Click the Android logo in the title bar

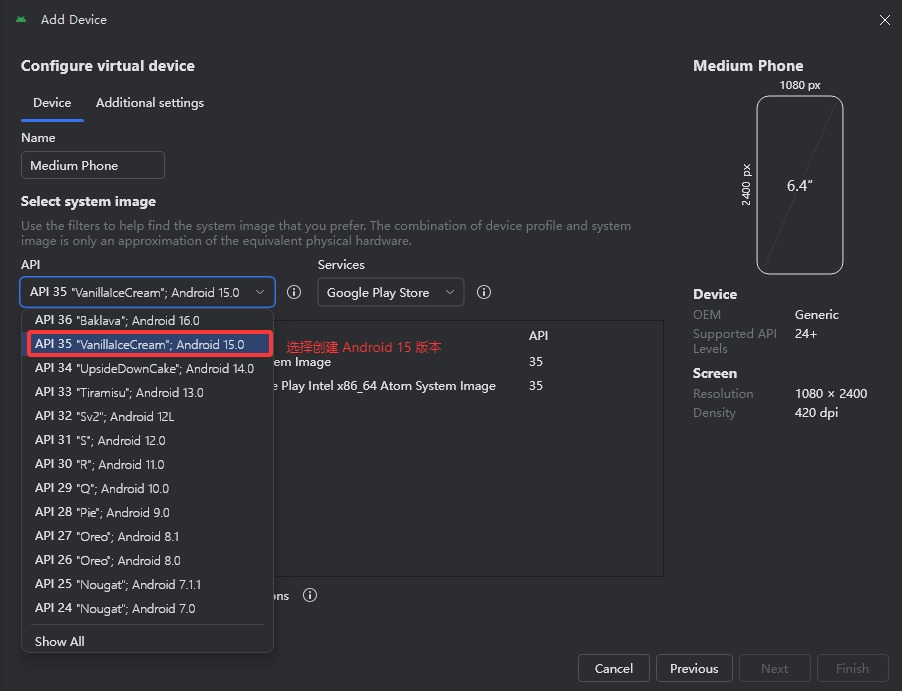click(x=21, y=20)
